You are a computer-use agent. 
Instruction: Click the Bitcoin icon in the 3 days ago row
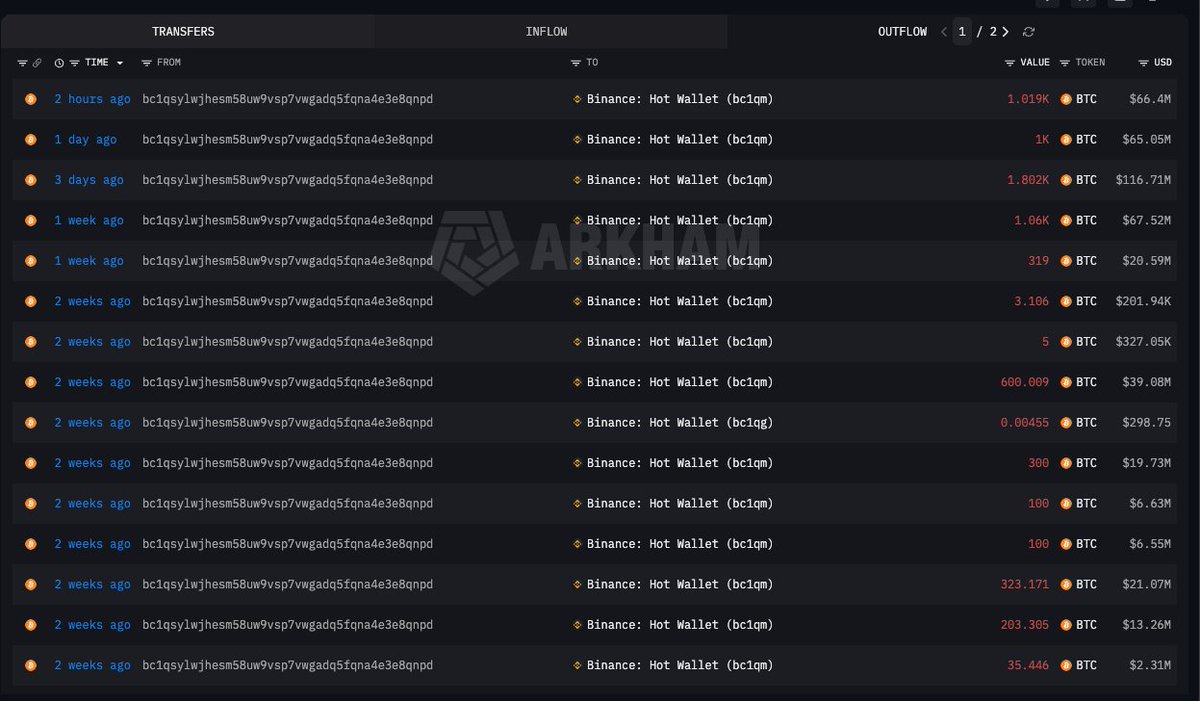30,180
